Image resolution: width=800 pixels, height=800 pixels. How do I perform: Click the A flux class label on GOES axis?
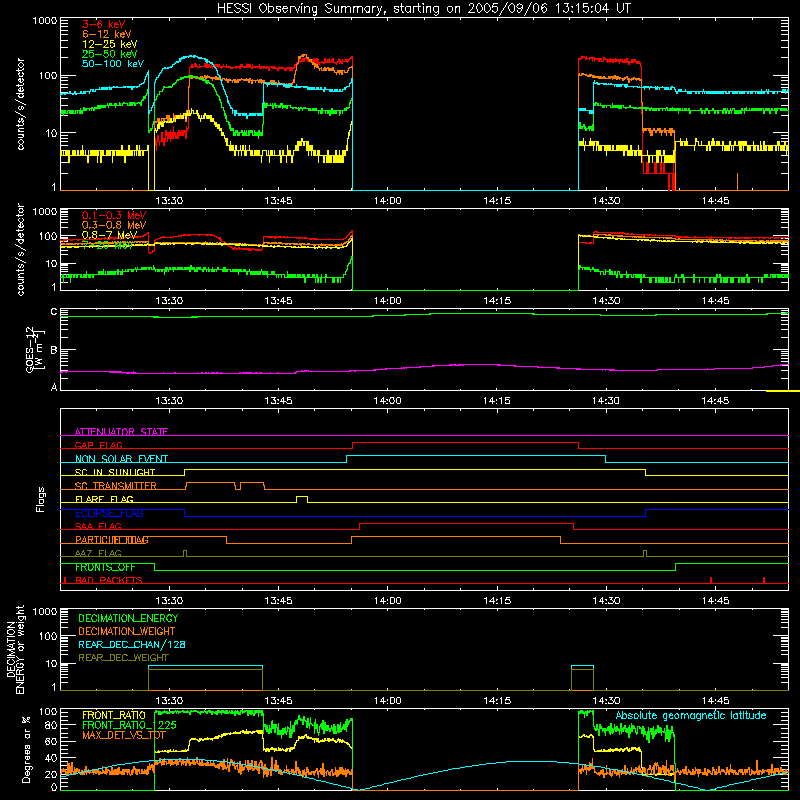click(54, 388)
